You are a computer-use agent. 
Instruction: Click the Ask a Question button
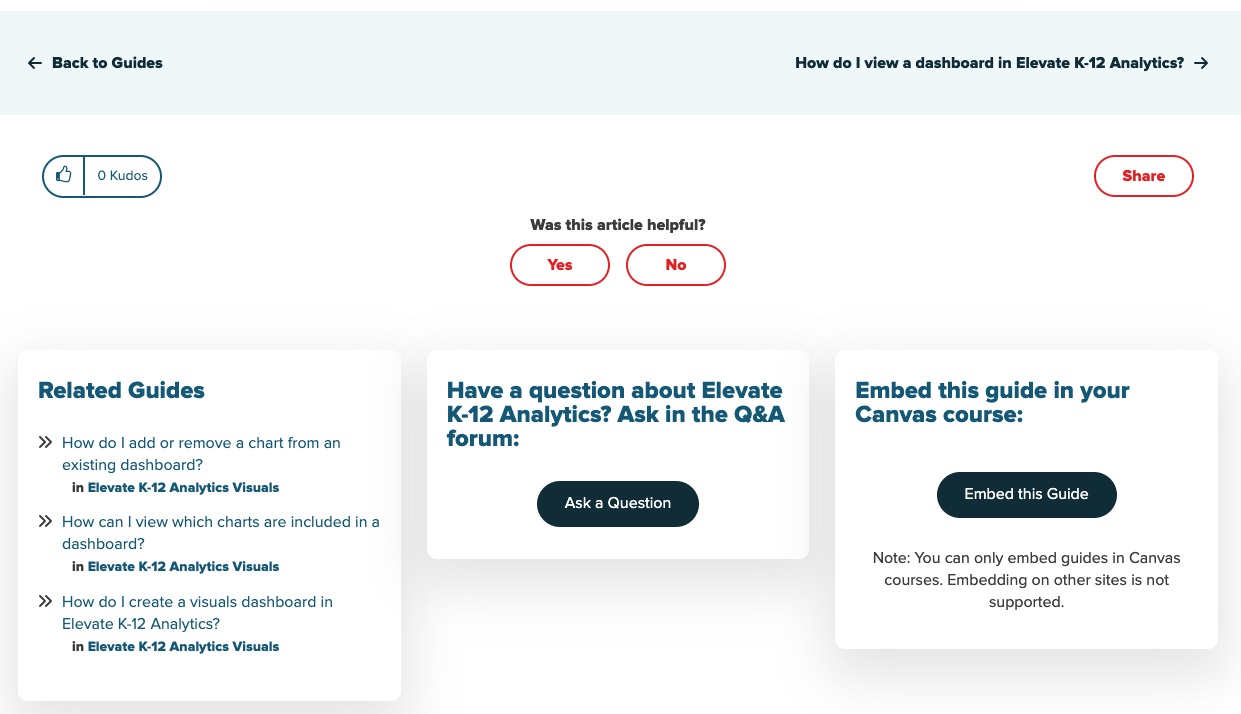(x=618, y=503)
